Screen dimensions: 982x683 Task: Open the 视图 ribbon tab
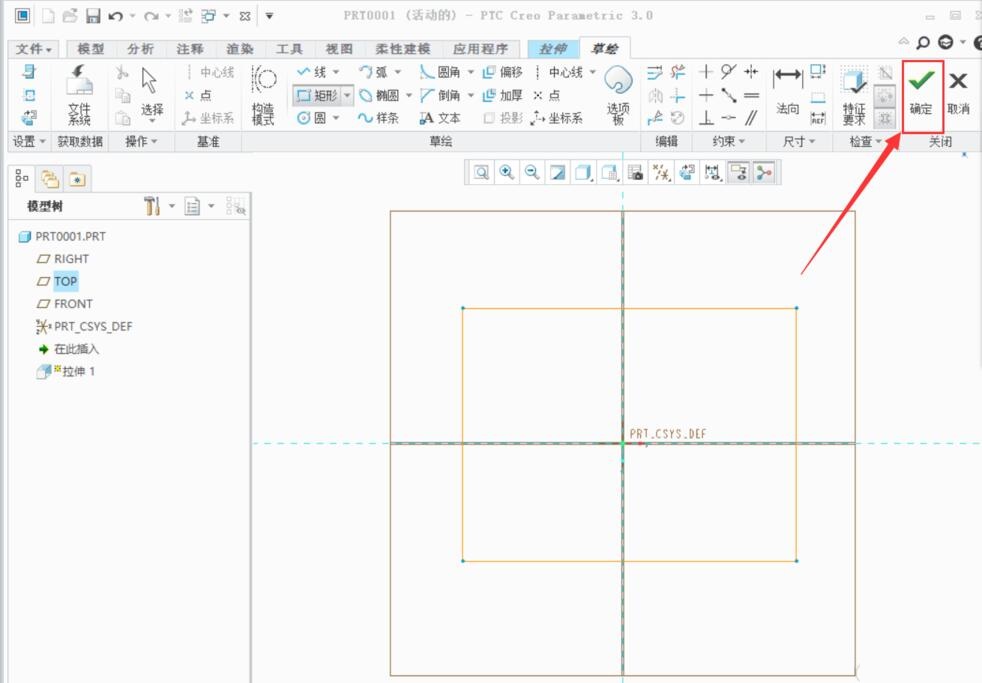pyautogui.click(x=339, y=49)
